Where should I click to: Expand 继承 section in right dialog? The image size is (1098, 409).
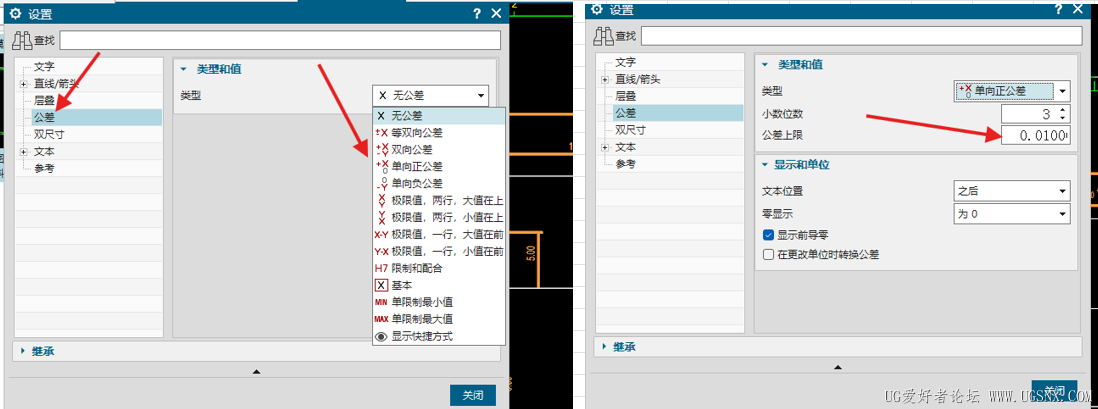pyautogui.click(x=604, y=347)
